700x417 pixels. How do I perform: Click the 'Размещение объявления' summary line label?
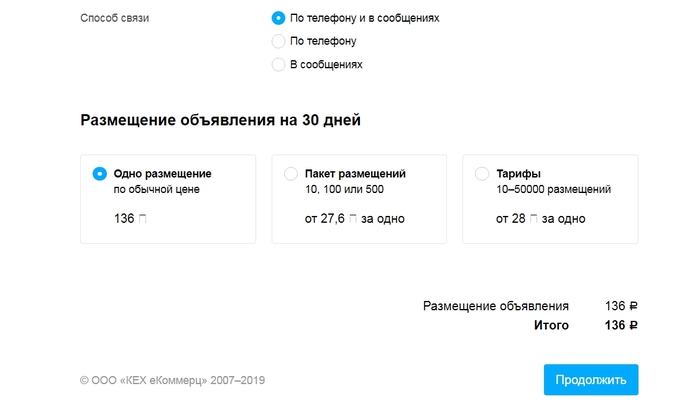pyautogui.click(x=496, y=306)
